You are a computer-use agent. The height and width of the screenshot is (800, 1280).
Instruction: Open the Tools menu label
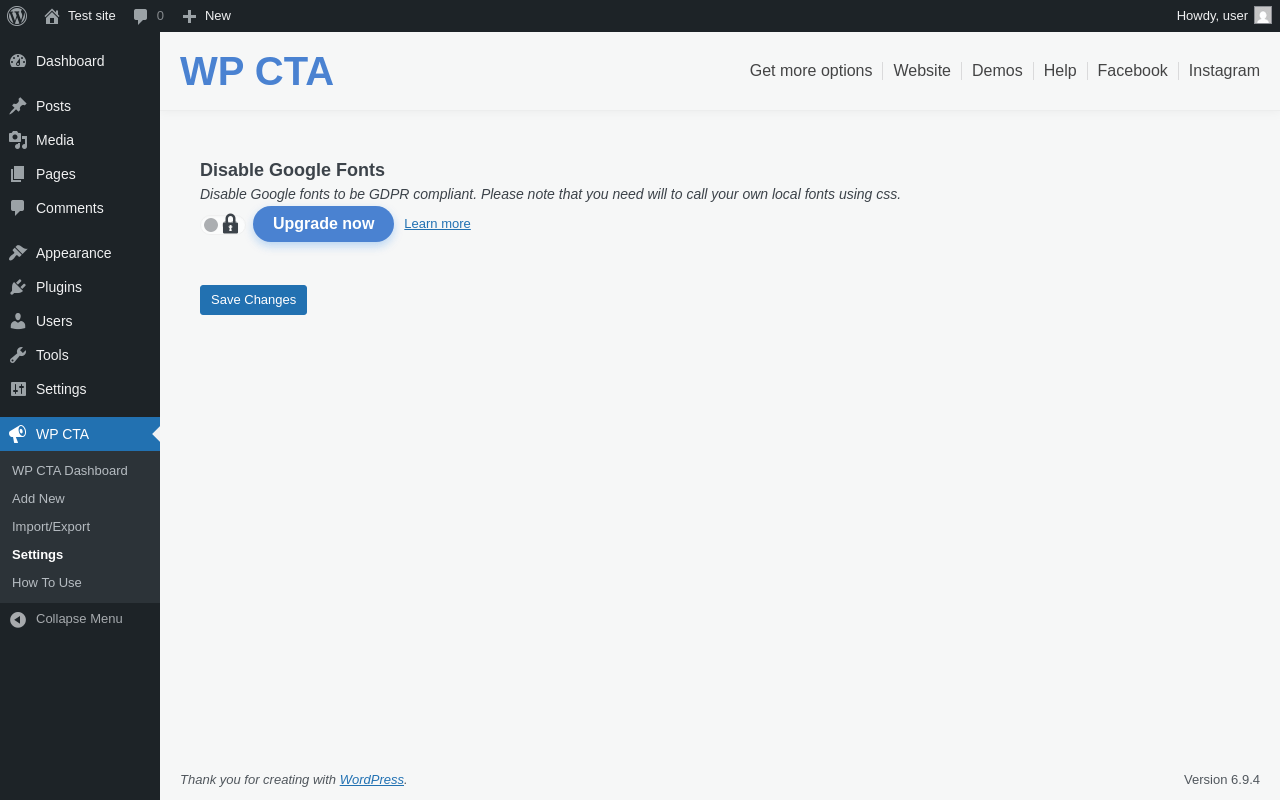52,355
